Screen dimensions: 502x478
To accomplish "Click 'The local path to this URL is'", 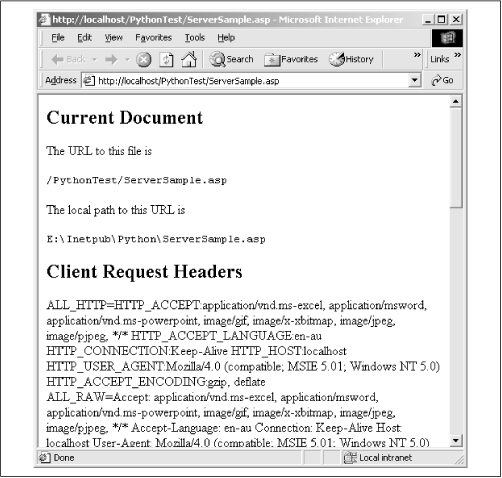I will (x=116, y=210).
